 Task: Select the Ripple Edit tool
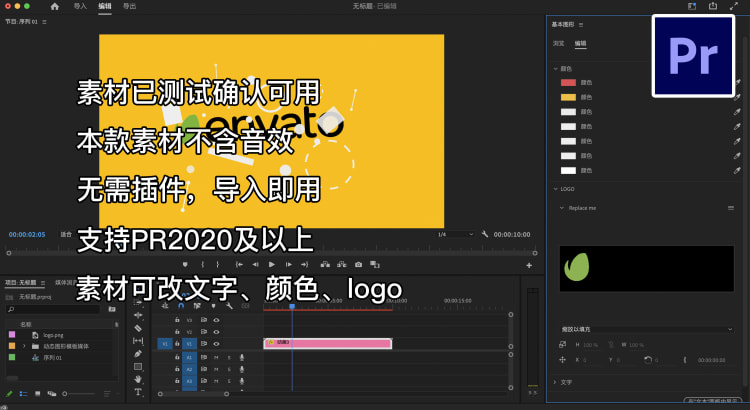[x=138, y=315]
